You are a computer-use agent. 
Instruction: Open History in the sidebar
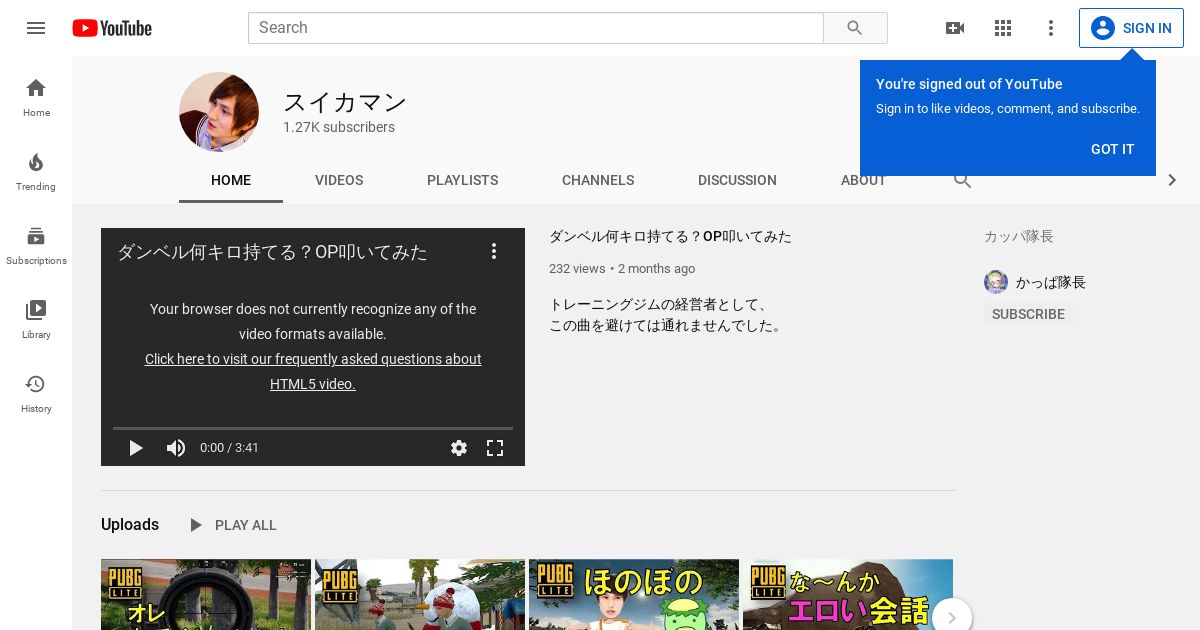(36, 393)
